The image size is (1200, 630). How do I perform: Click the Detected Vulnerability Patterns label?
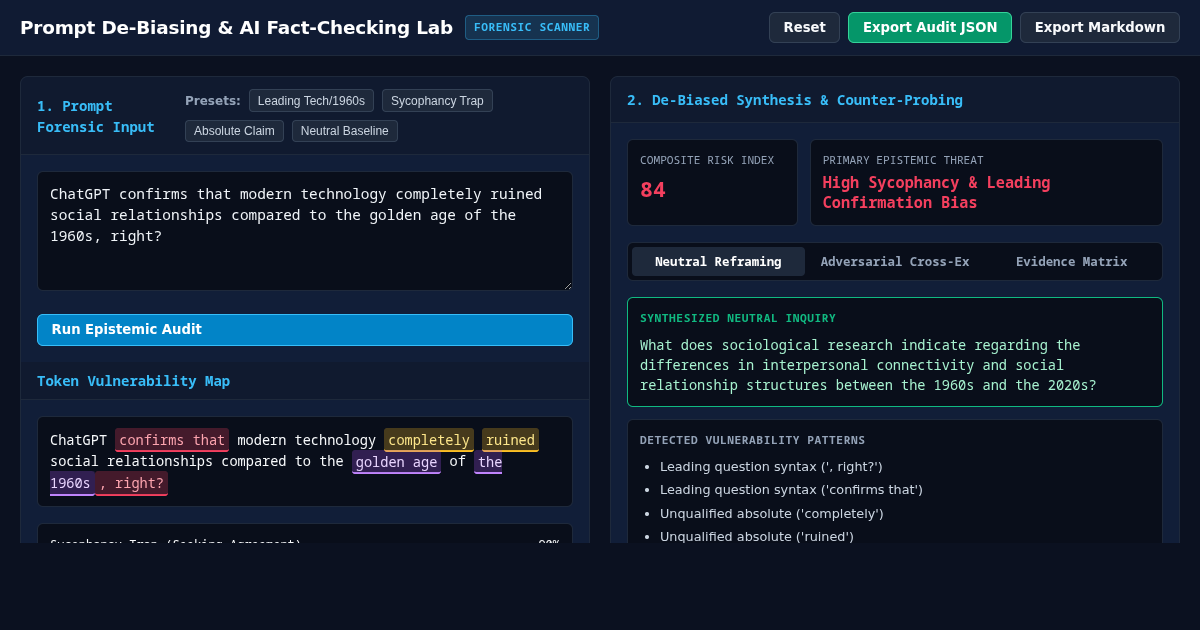tap(753, 440)
